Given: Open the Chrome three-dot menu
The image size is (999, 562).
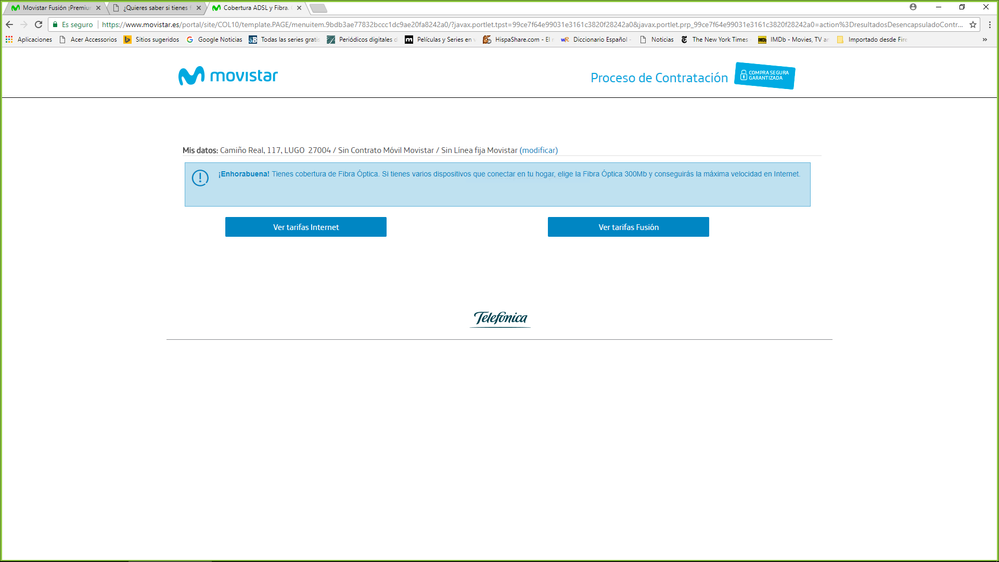Looking at the screenshot, I should [989, 24].
